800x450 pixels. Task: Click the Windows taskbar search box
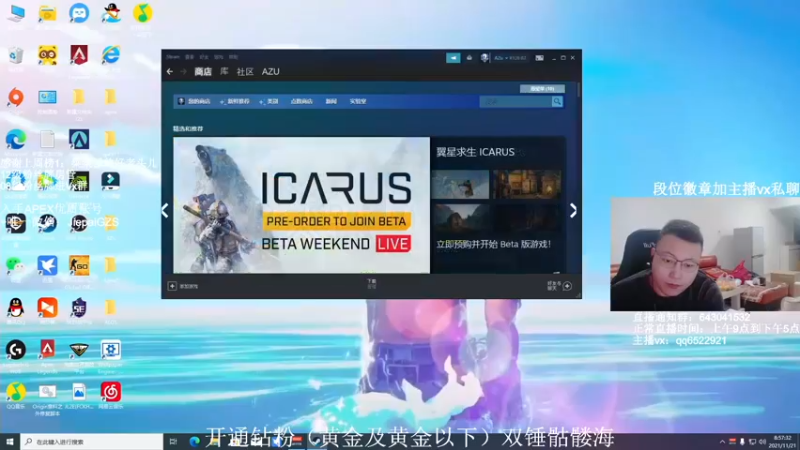click(91, 442)
